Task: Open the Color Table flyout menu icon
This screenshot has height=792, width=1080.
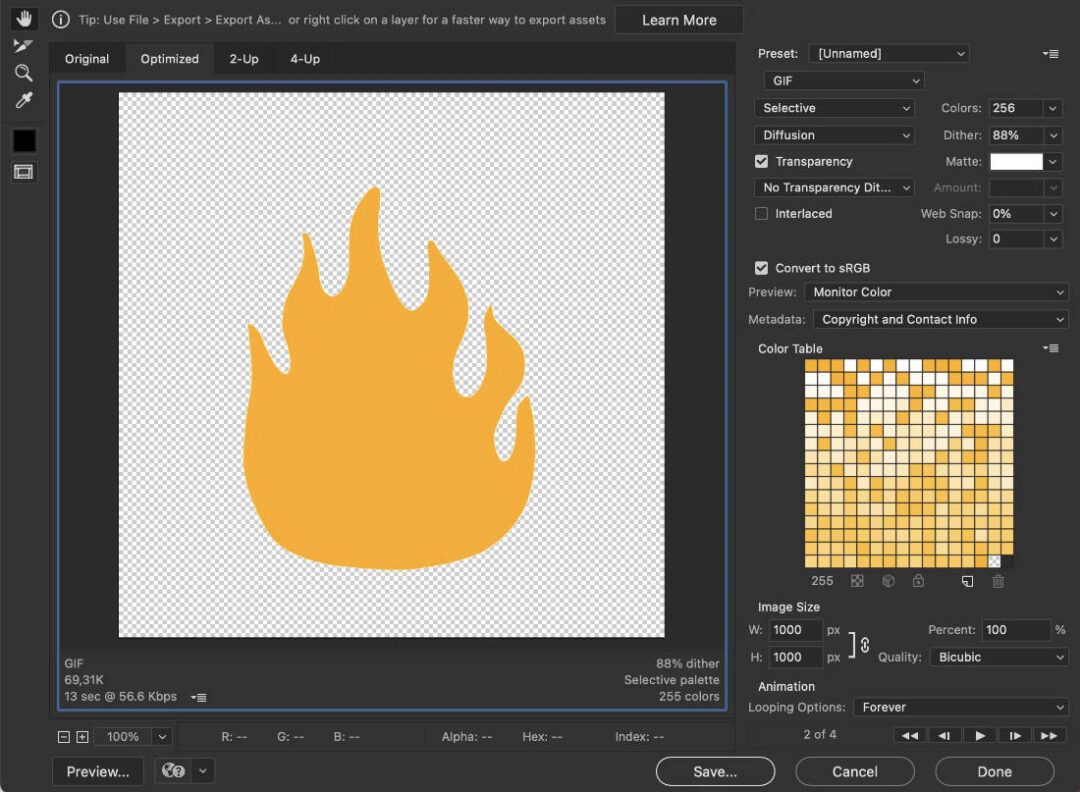Action: tap(1050, 348)
